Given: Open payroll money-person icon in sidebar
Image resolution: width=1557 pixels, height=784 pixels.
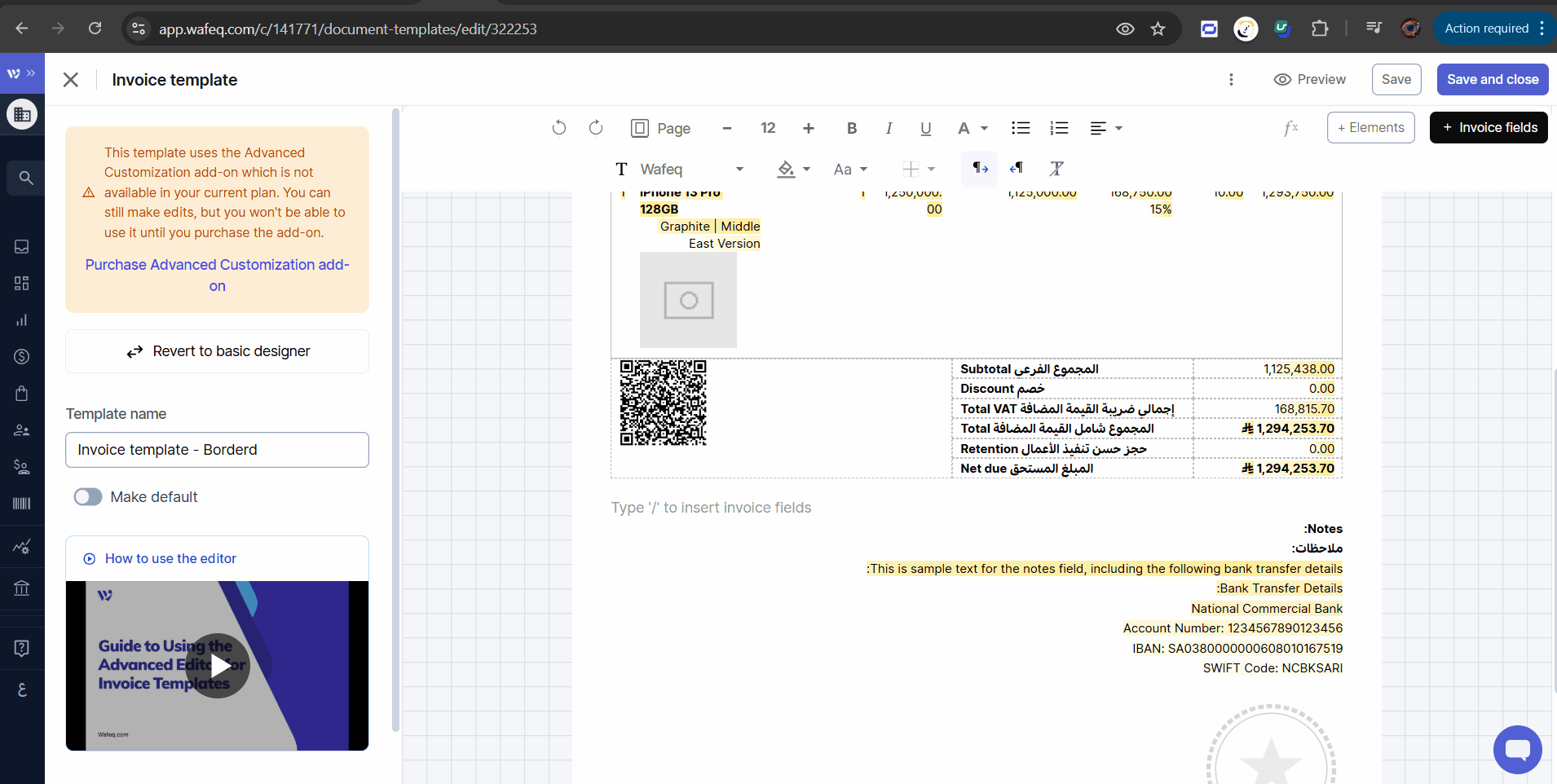Looking at the screenshot, I should coord(22,467).
